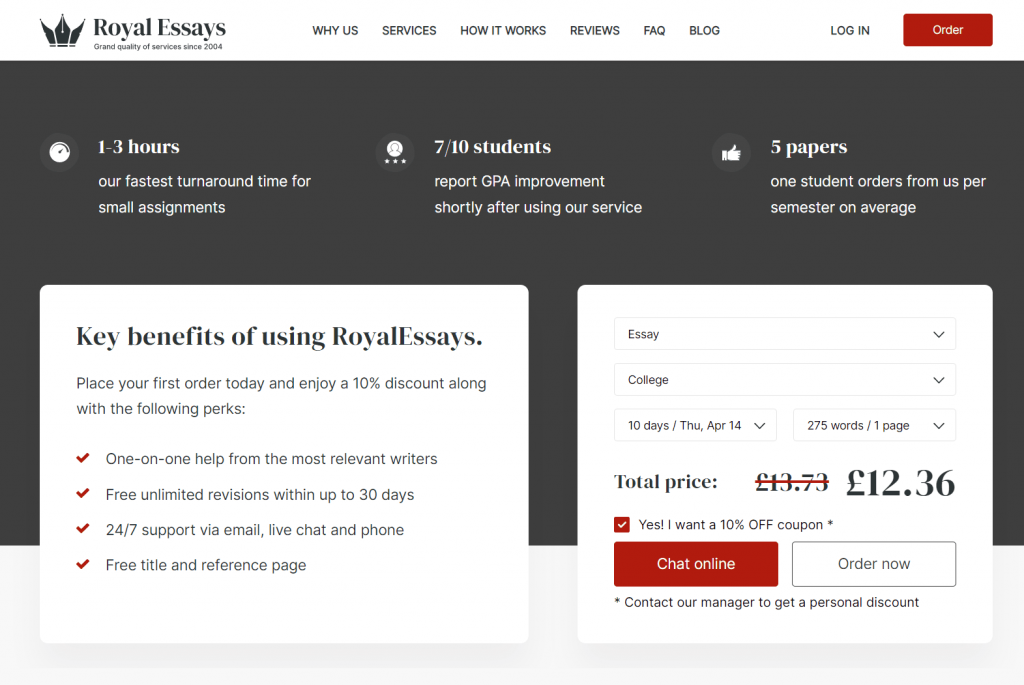Click the thumbs-up icon beside 5 papers
Viewport: 1024px width, 685px height.
(x=731, y=153)
